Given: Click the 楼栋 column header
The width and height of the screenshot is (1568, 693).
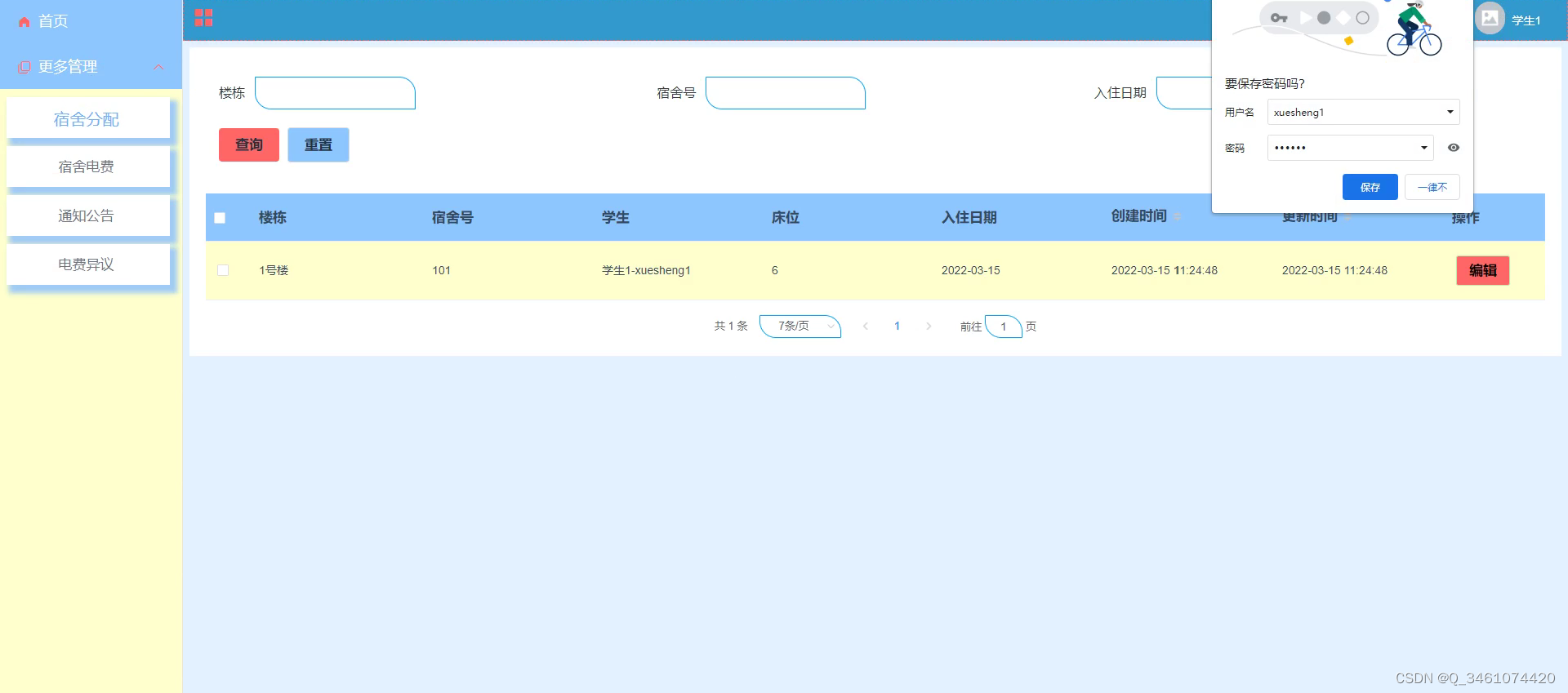Looking at the screenshot, I should (273, 217).
